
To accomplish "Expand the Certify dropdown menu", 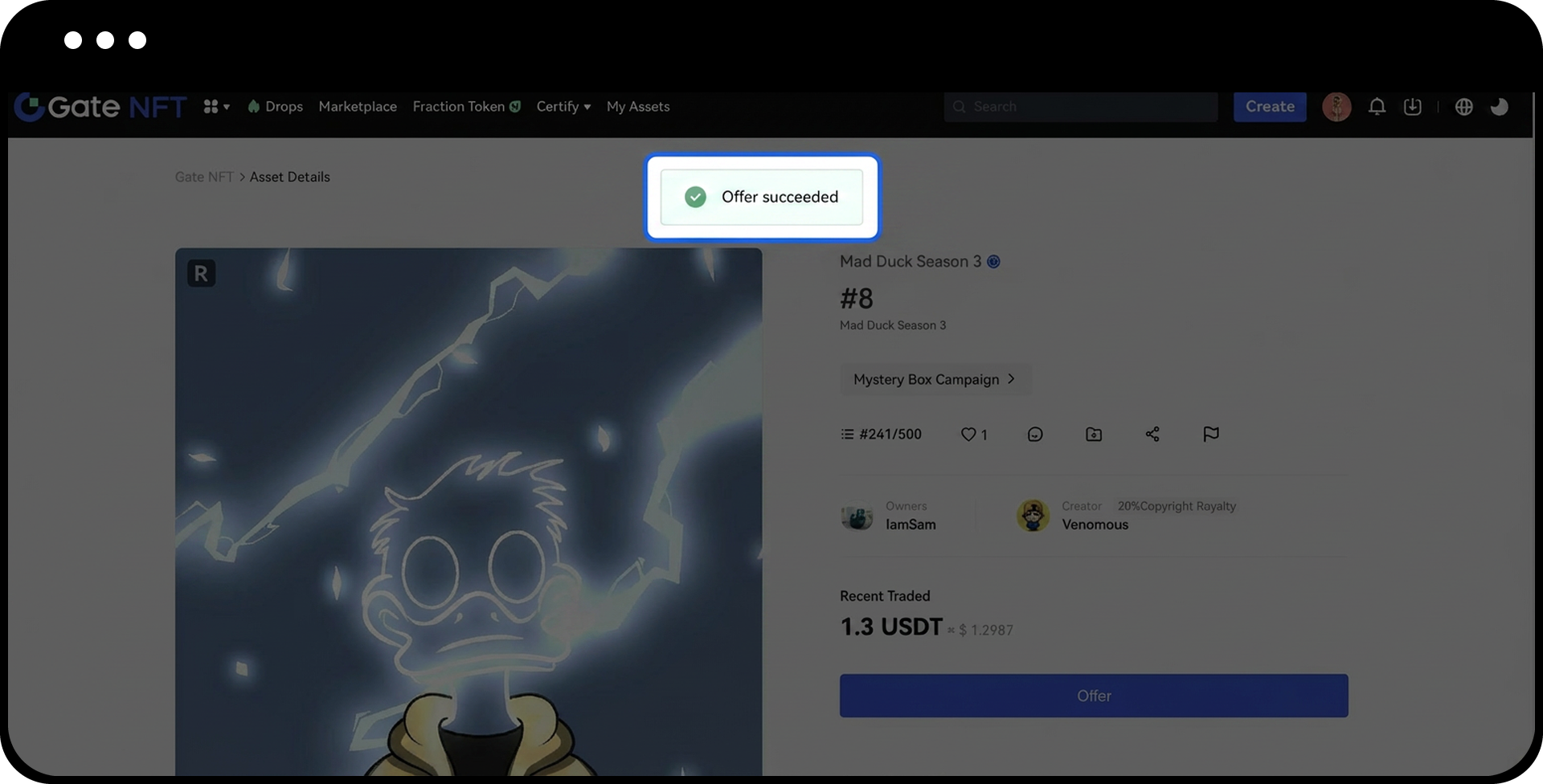I will (x=563, y=107).
